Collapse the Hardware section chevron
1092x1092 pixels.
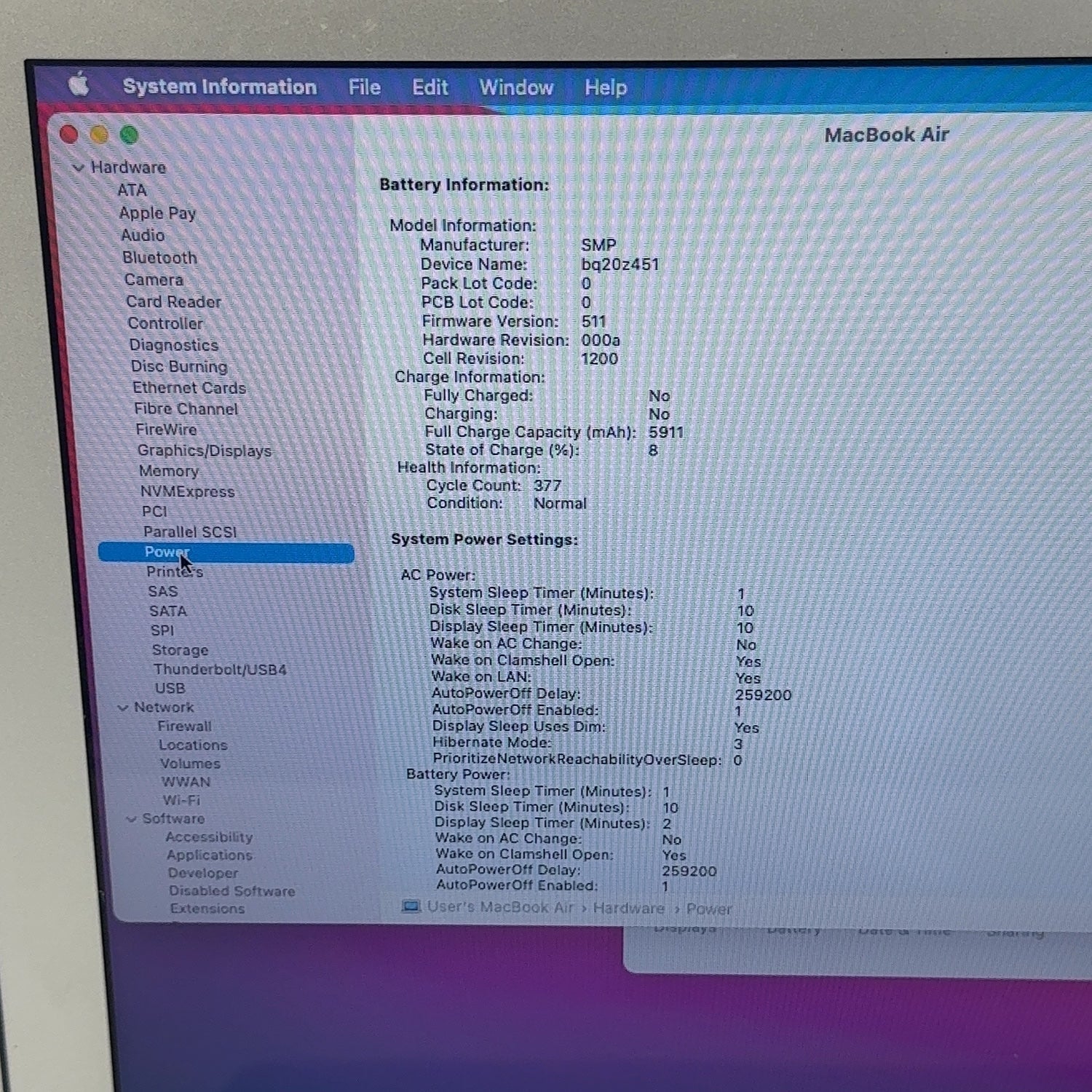[78, 167]
